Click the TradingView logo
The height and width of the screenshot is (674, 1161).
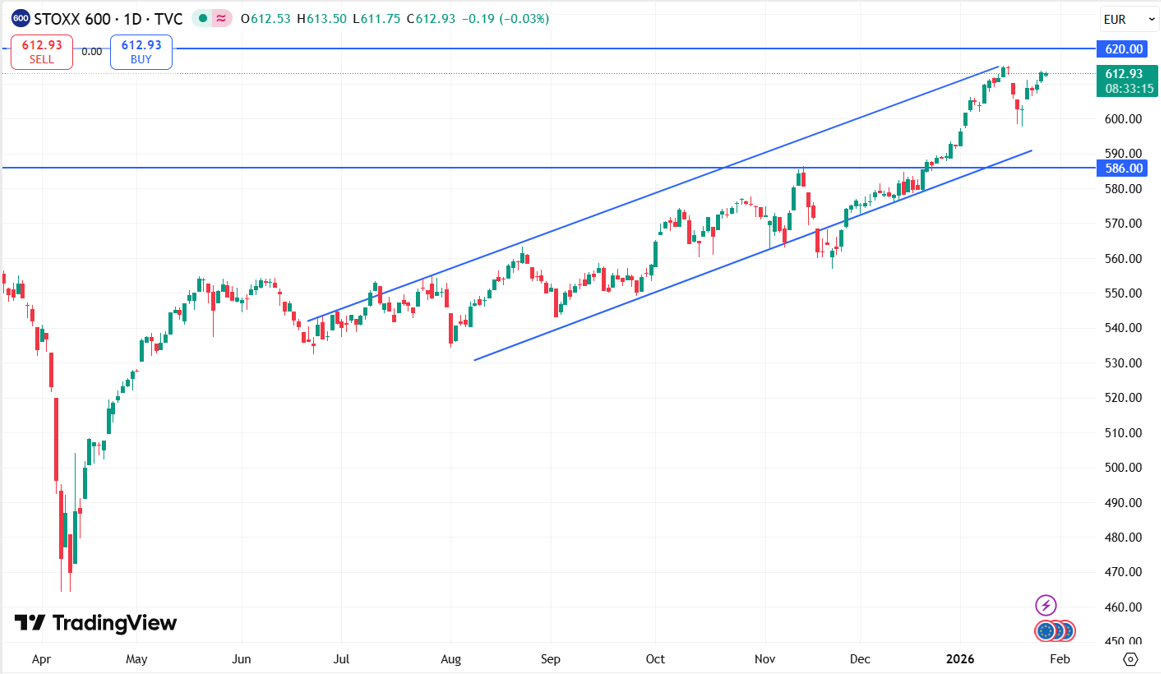96,623
